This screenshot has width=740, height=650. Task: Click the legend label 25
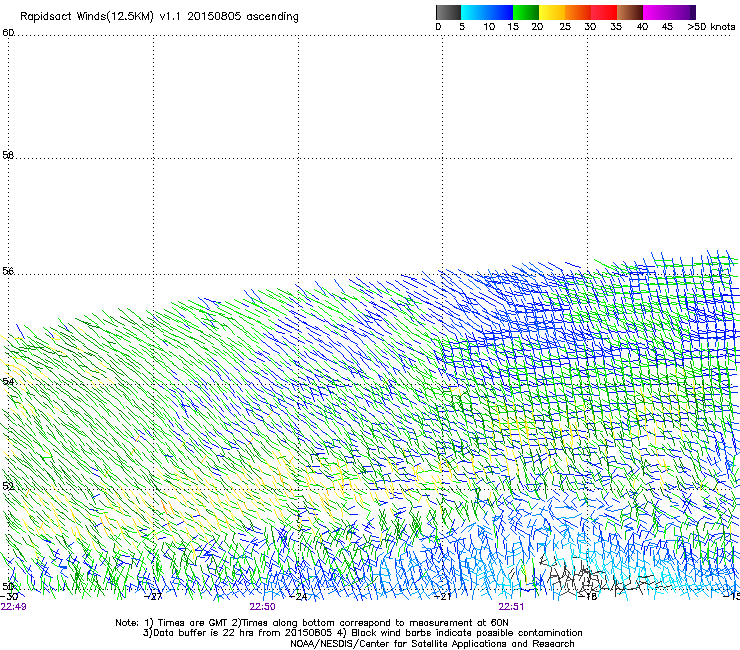click(x=565, y=27)
